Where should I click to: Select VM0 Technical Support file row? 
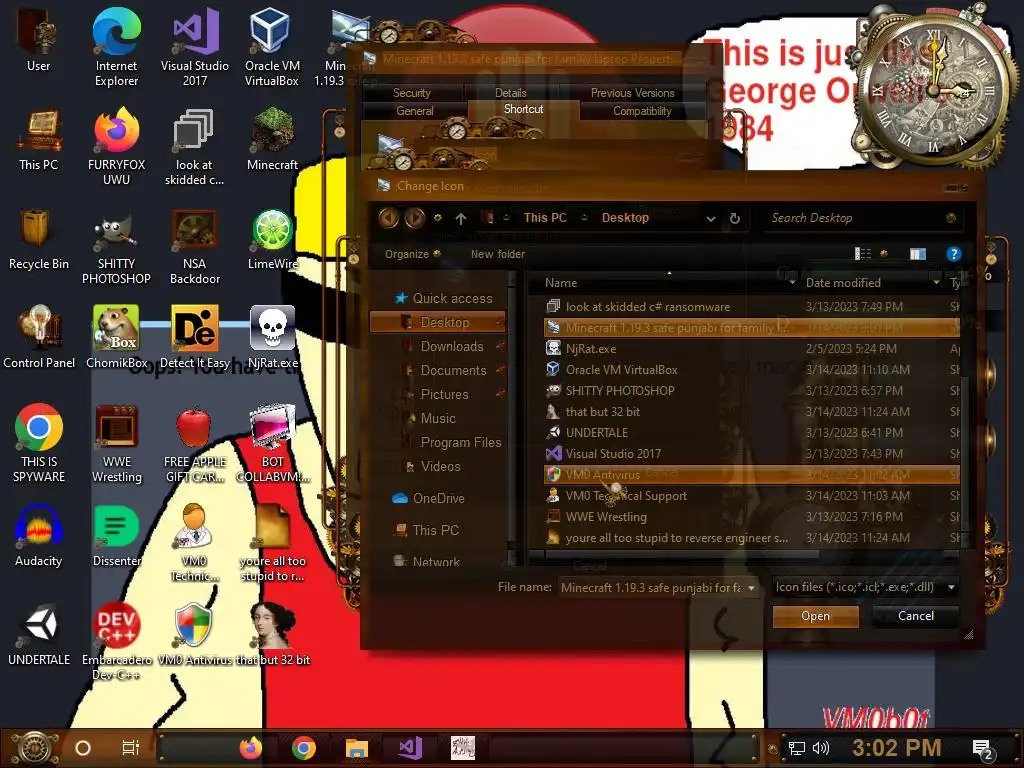coord(751,496)
